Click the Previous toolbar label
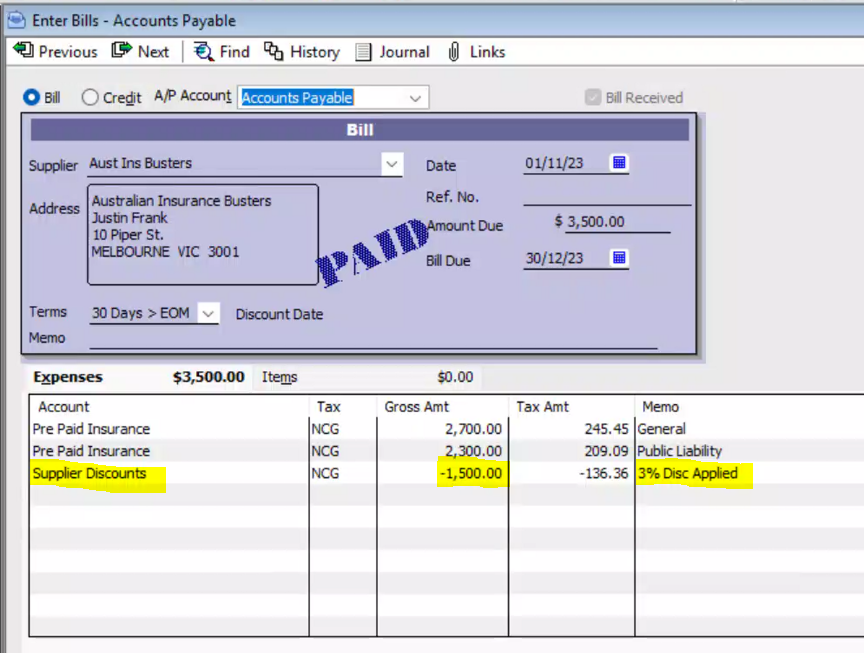 click(68, 52)
